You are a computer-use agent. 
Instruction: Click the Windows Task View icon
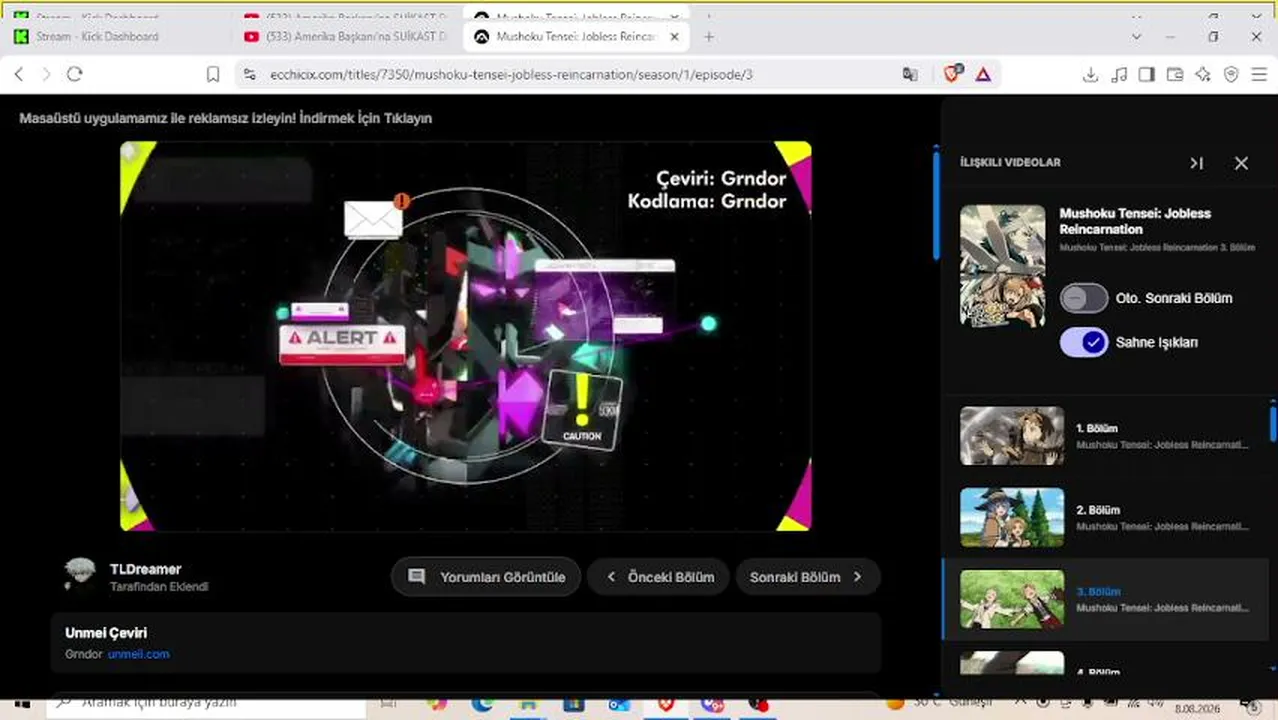click(389, 704)
